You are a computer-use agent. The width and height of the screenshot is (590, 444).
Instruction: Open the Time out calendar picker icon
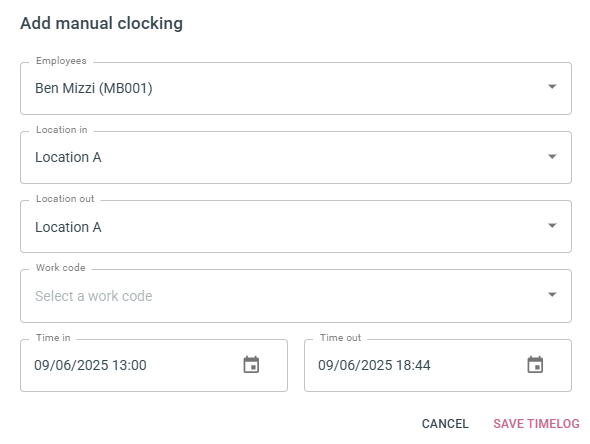pyautogui.click(x=535, y=365)
